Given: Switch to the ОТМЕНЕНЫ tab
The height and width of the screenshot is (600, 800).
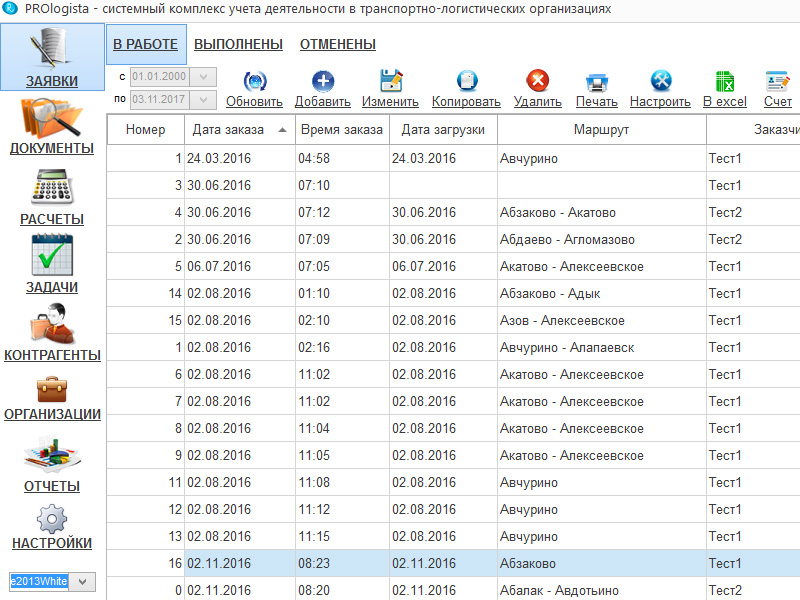Looking at the screenshot, I should pyautogui.click(x=338, y=44).
